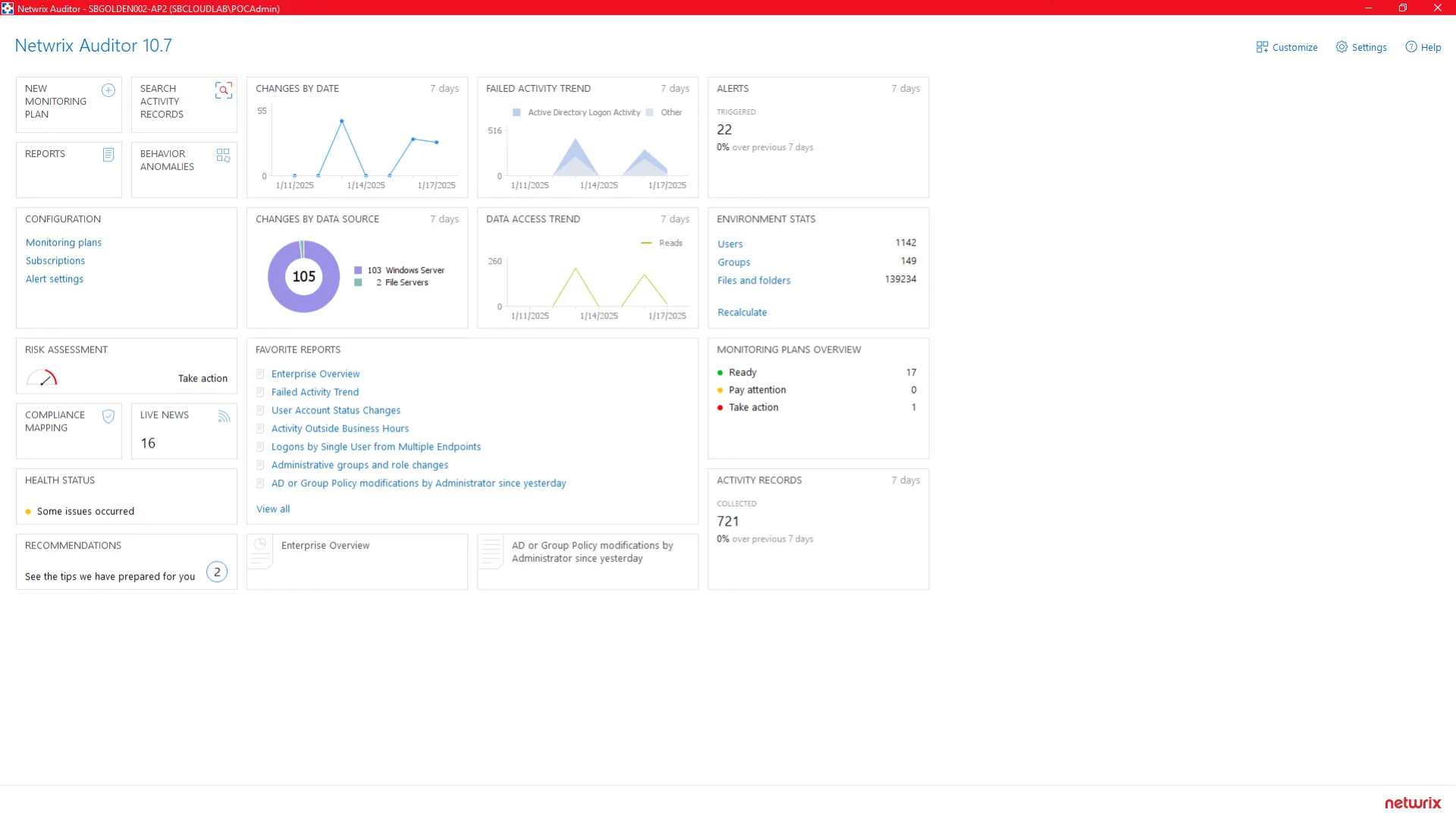The image size is (1456, 819).
Task: Click report icon beside Administrative groups and role changes
Action: pyautogui.click(x=260, y=465)
